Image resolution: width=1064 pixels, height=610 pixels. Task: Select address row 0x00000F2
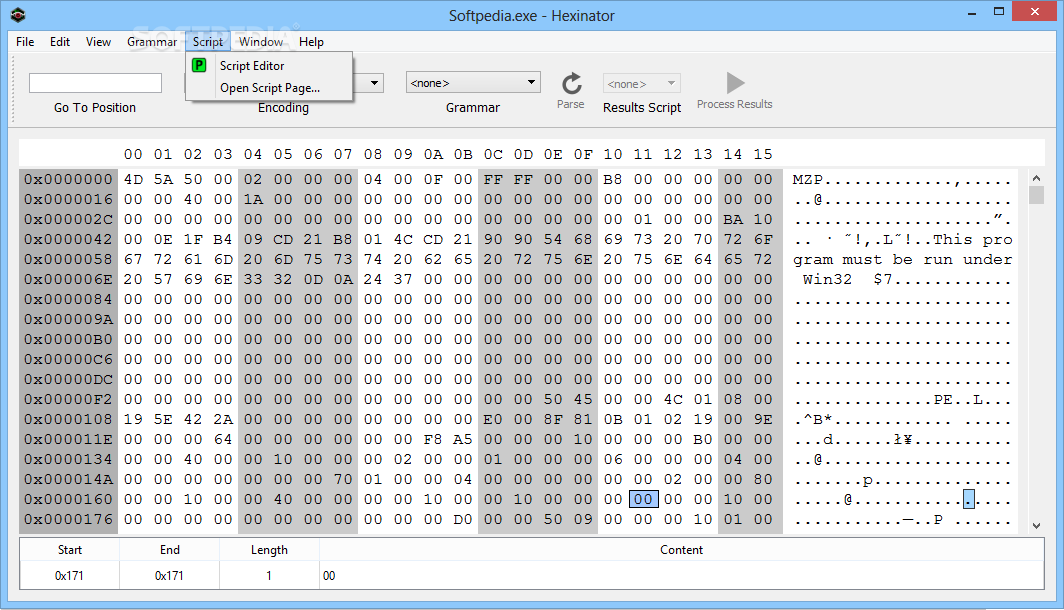[68, 400]
